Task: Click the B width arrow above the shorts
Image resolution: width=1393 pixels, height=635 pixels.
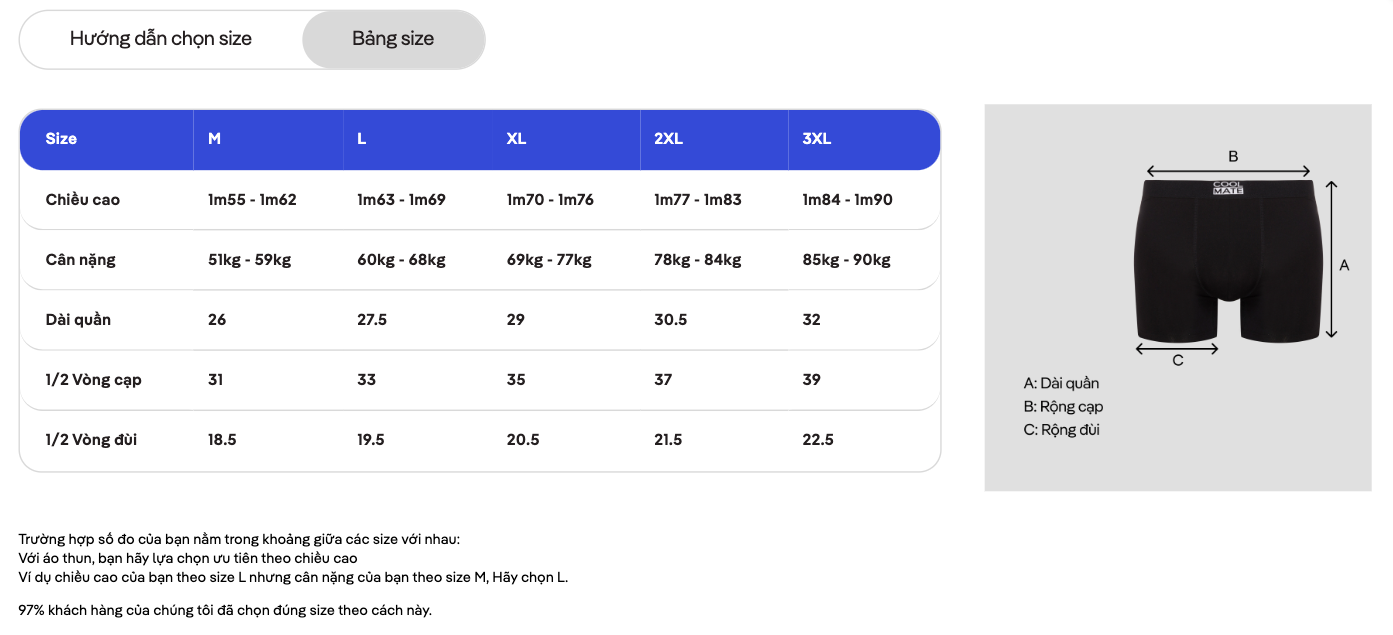Action: pyautogui.click(x=1228, y=171)
